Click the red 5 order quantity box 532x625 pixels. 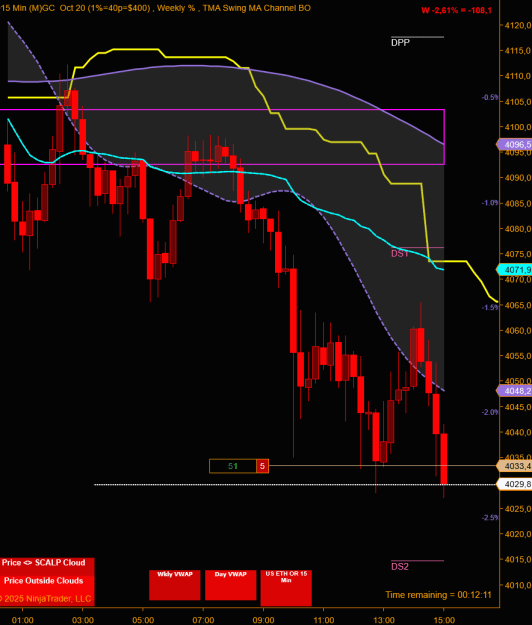tap(262, 466)
